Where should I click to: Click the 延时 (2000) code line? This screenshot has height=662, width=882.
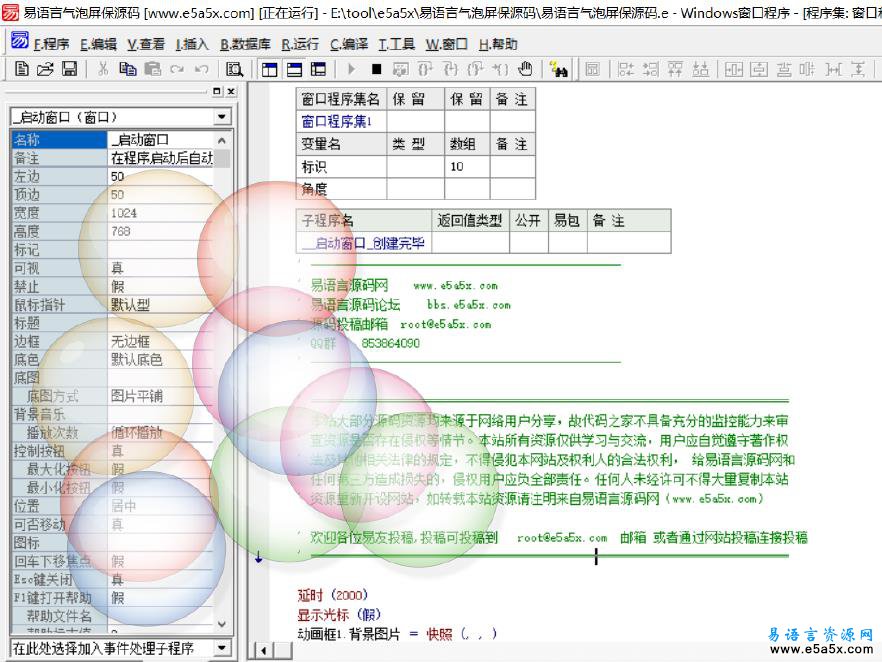click(x=332, y=595)
